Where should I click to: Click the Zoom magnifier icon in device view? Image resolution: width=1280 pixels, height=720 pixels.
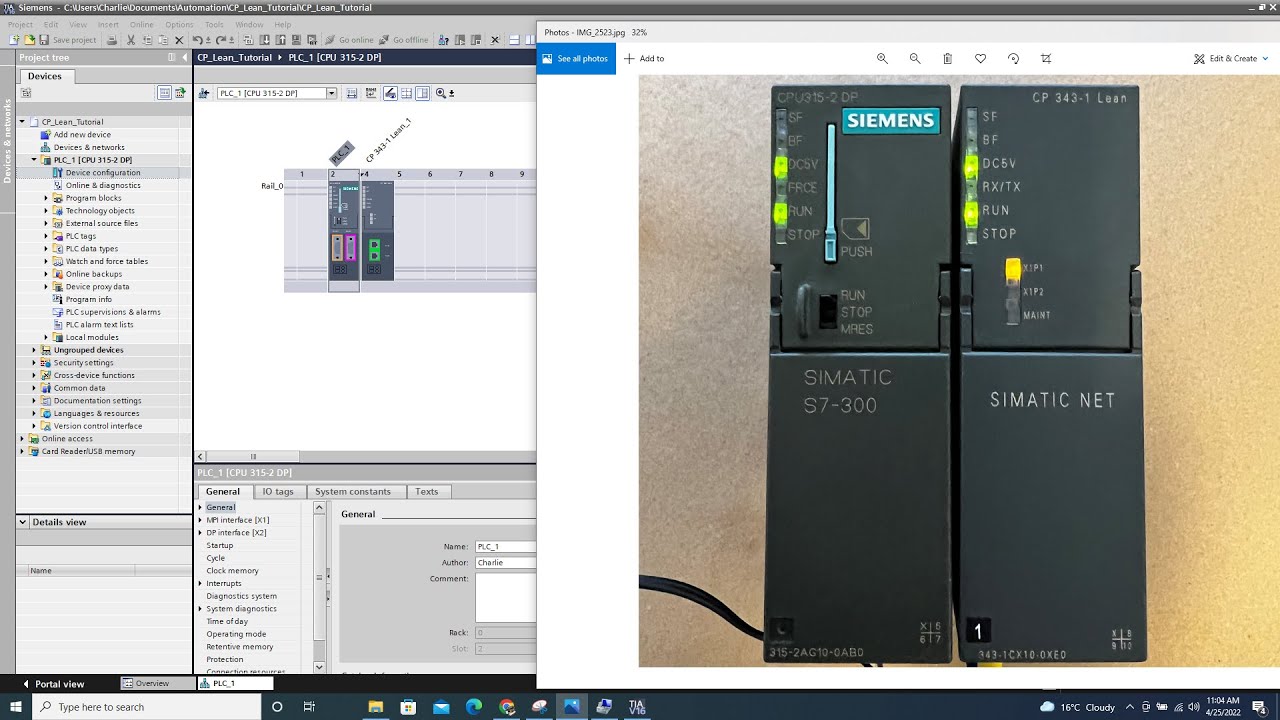coord(441,93)
